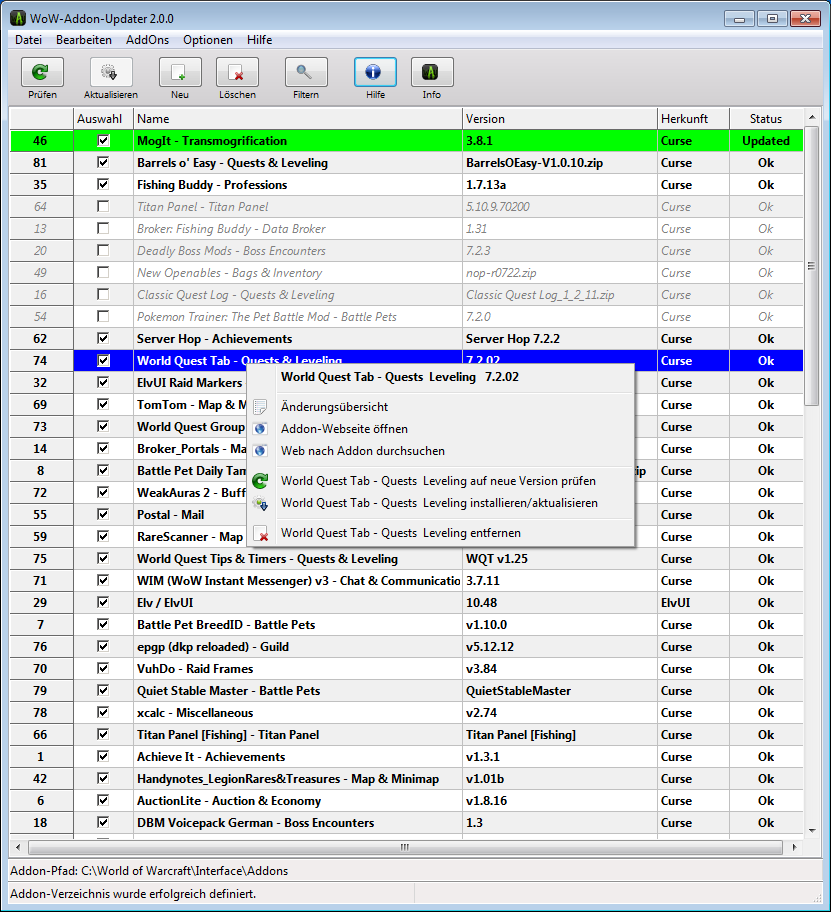Sort by the Herkunft column header
Viewport: 831px width, 912px height.
point(693,119)
